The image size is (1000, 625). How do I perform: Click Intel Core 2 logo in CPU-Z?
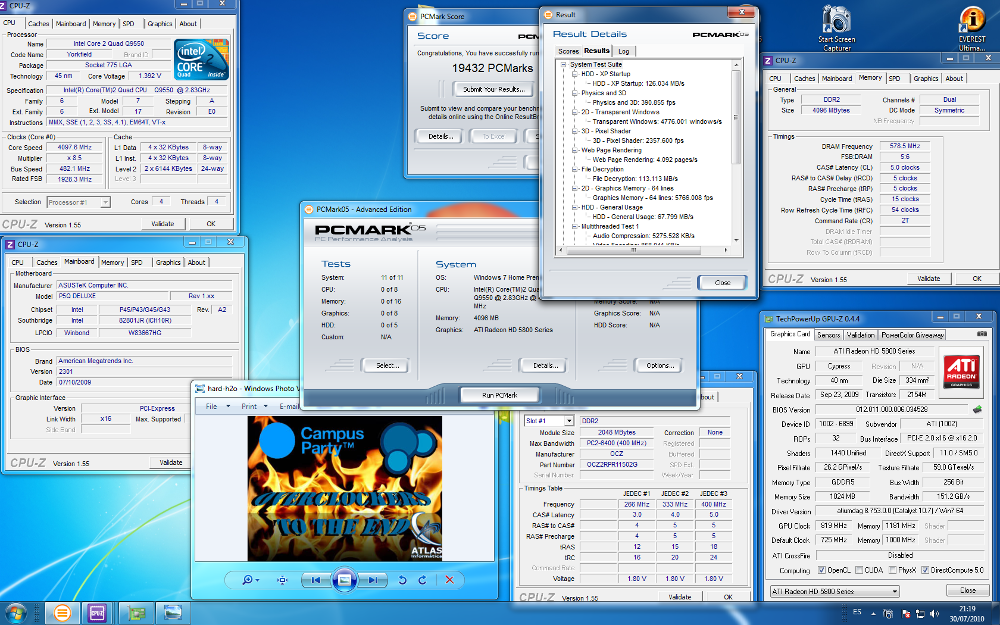tap(201, 59)
